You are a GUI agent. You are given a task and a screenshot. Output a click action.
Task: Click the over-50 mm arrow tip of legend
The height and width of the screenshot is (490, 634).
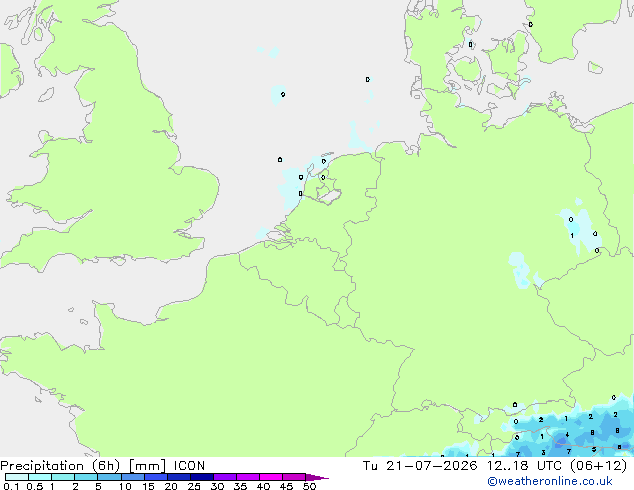317,477
